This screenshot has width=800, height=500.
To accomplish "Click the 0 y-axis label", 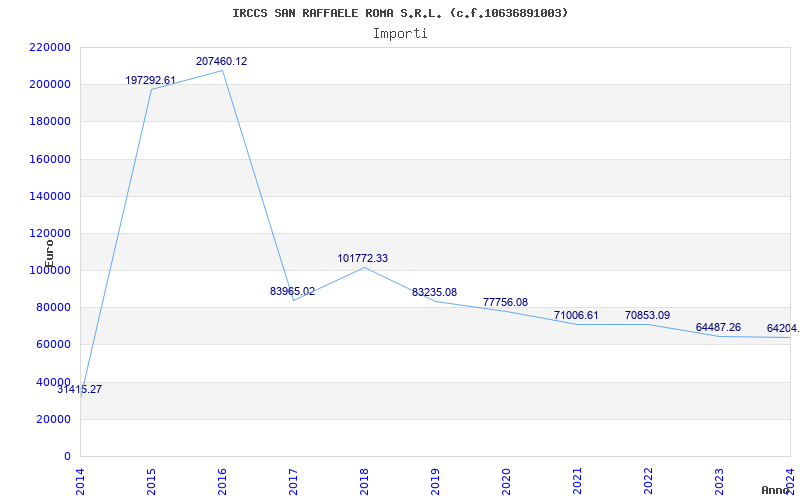I will [x=67, y=457].
